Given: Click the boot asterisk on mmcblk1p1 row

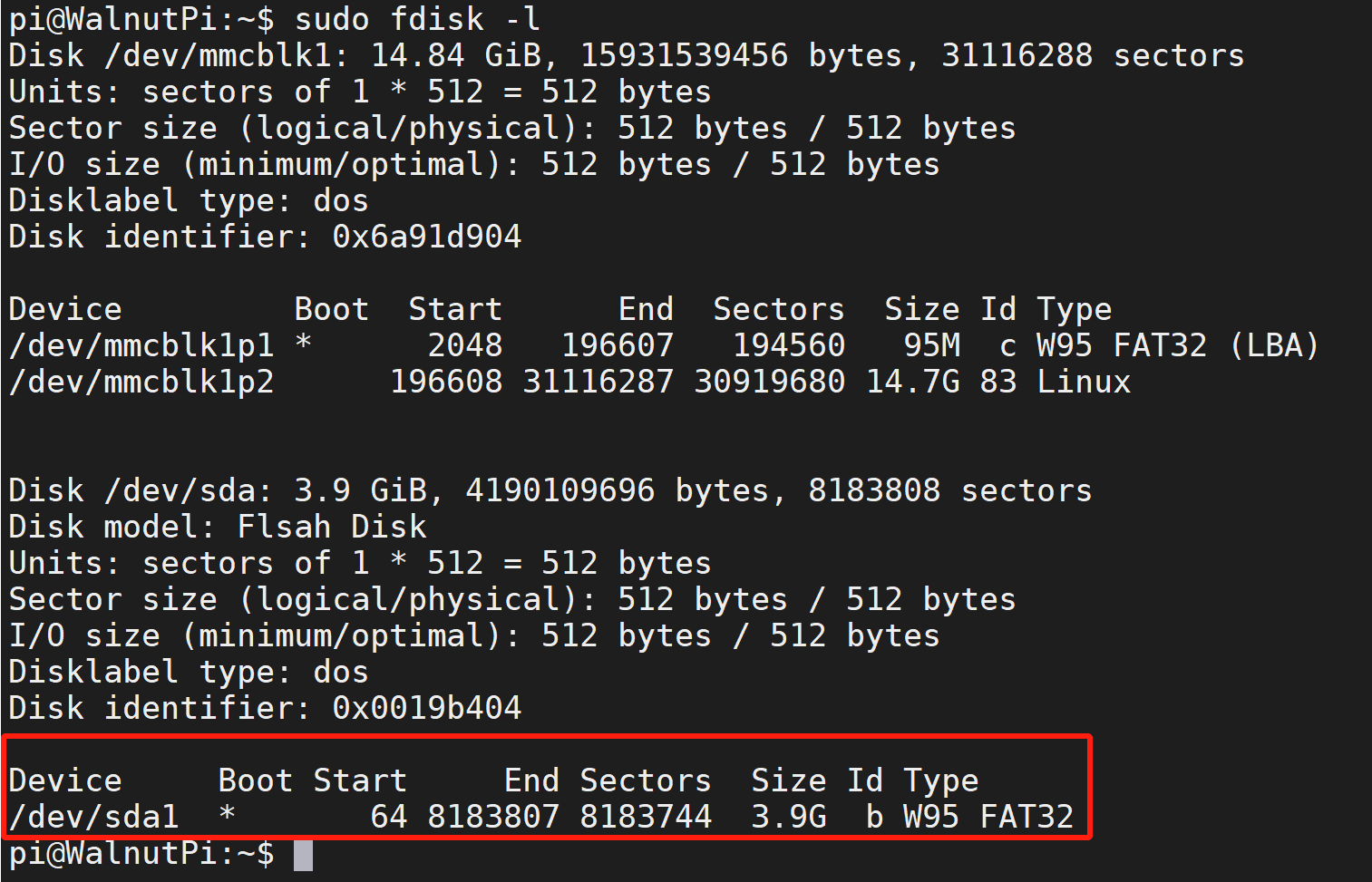Looking at the screenshot, I should click(304, 342).
